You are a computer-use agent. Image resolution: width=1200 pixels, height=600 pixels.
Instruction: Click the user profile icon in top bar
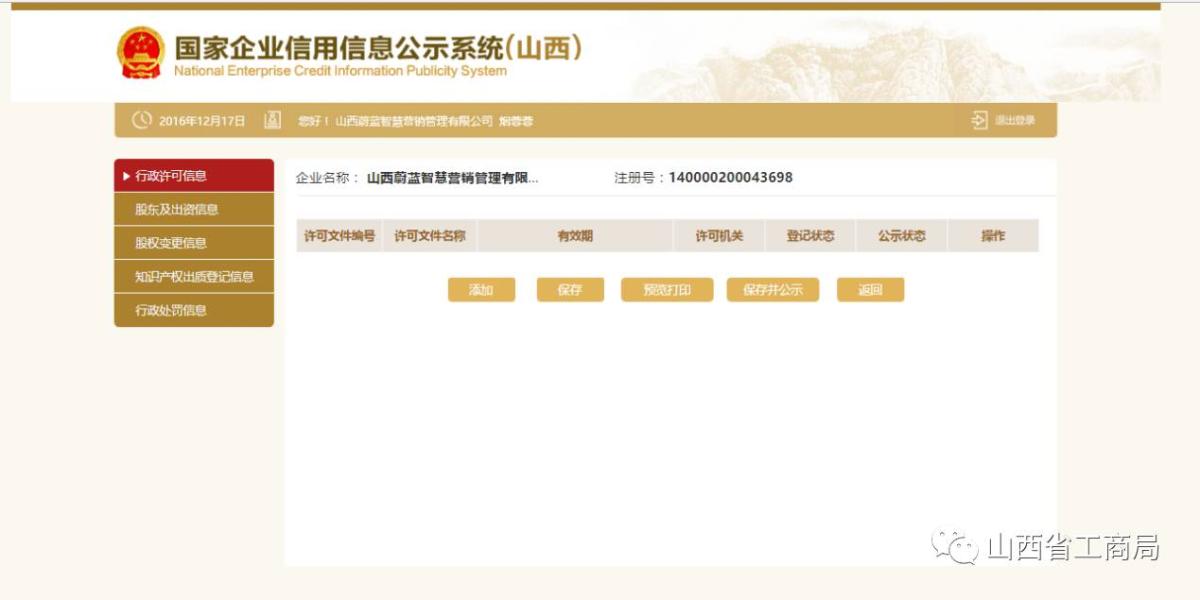pos(272,120)
